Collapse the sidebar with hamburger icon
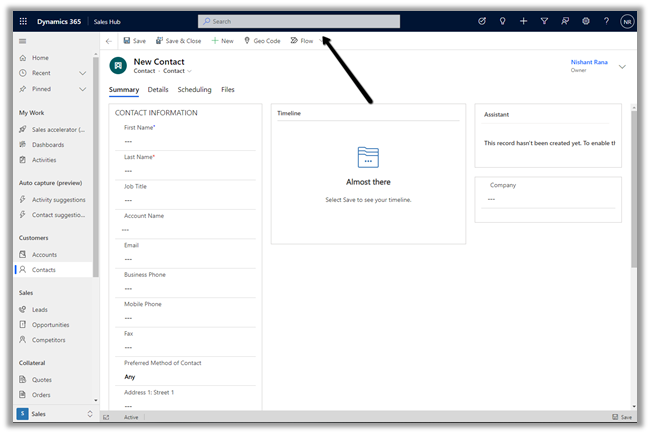The height and width of the screenshot is (434, 650). coord(23,41)
